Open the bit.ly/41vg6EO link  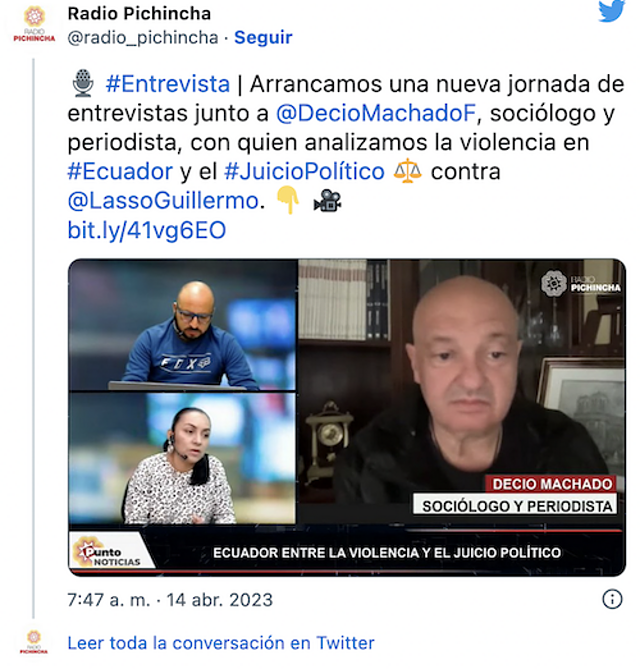tap(147, 230)
